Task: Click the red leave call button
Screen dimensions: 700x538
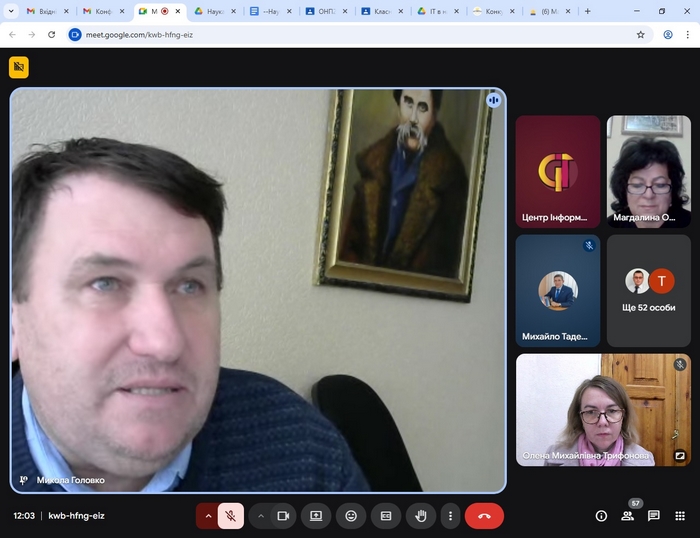Action: click(x=484, y=516)
